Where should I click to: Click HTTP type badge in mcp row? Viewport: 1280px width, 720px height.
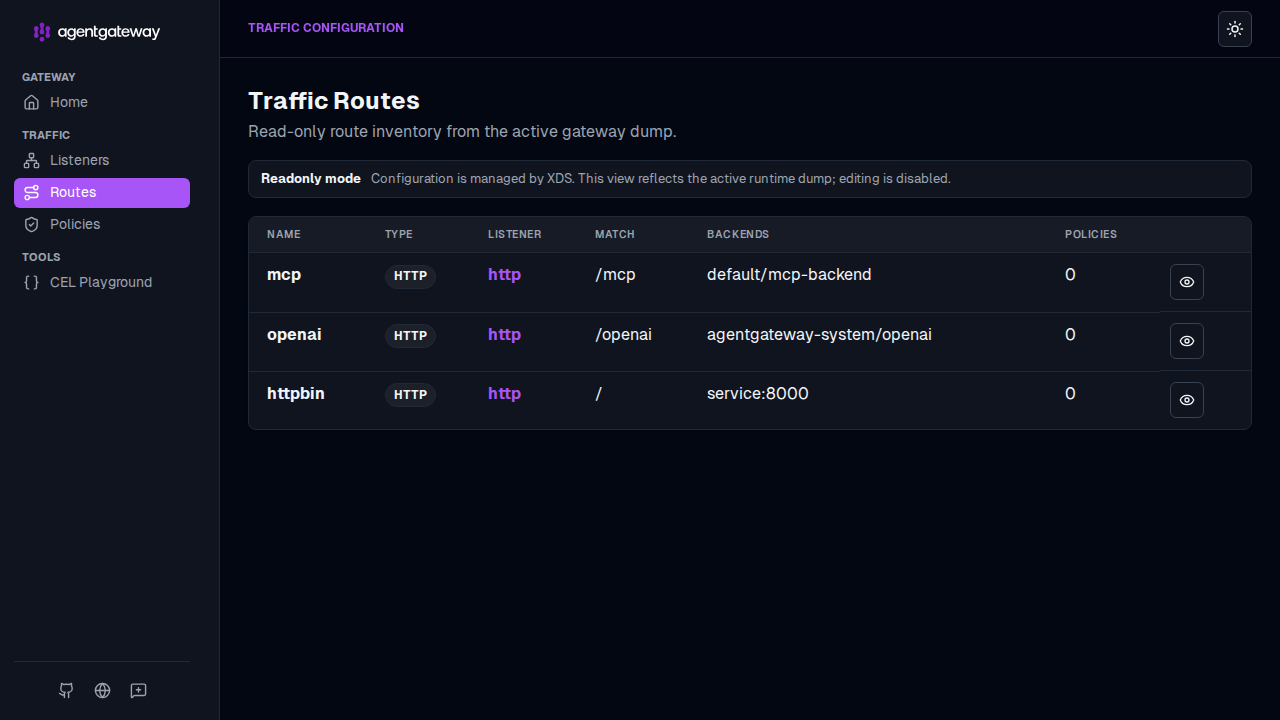tap(410, 276)
